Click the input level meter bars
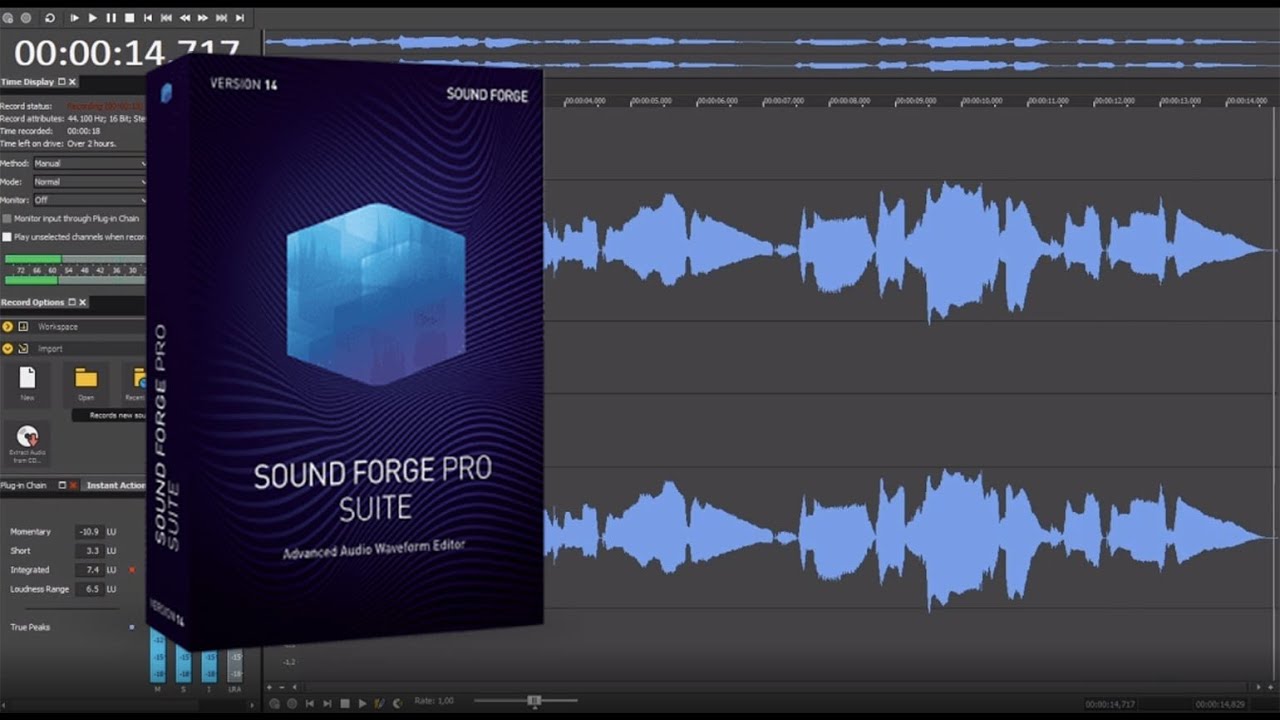This screenshot has width=1280, height=720. 74,269
